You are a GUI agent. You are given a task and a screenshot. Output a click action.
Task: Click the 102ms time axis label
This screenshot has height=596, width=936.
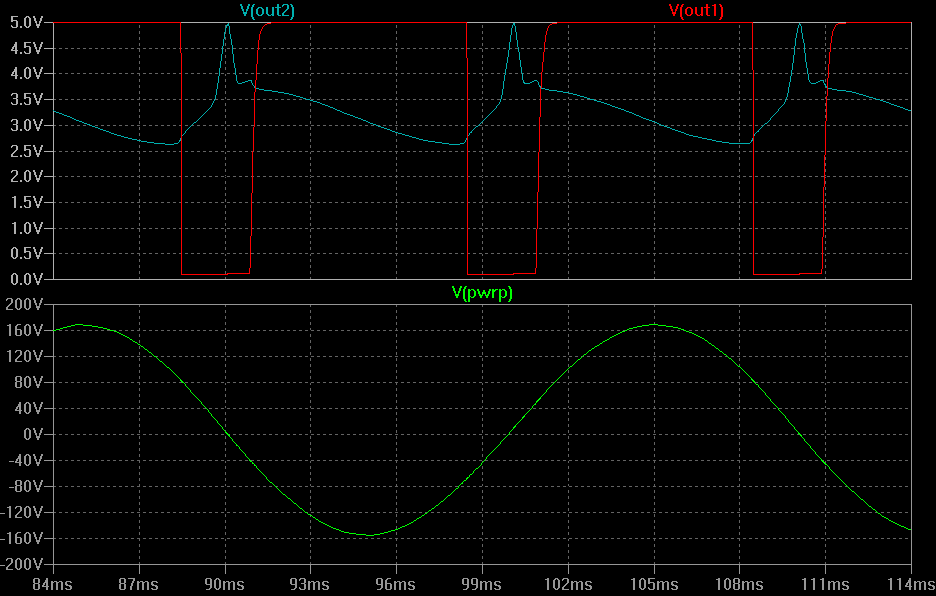pyautogui.click(x=568, y=584)
